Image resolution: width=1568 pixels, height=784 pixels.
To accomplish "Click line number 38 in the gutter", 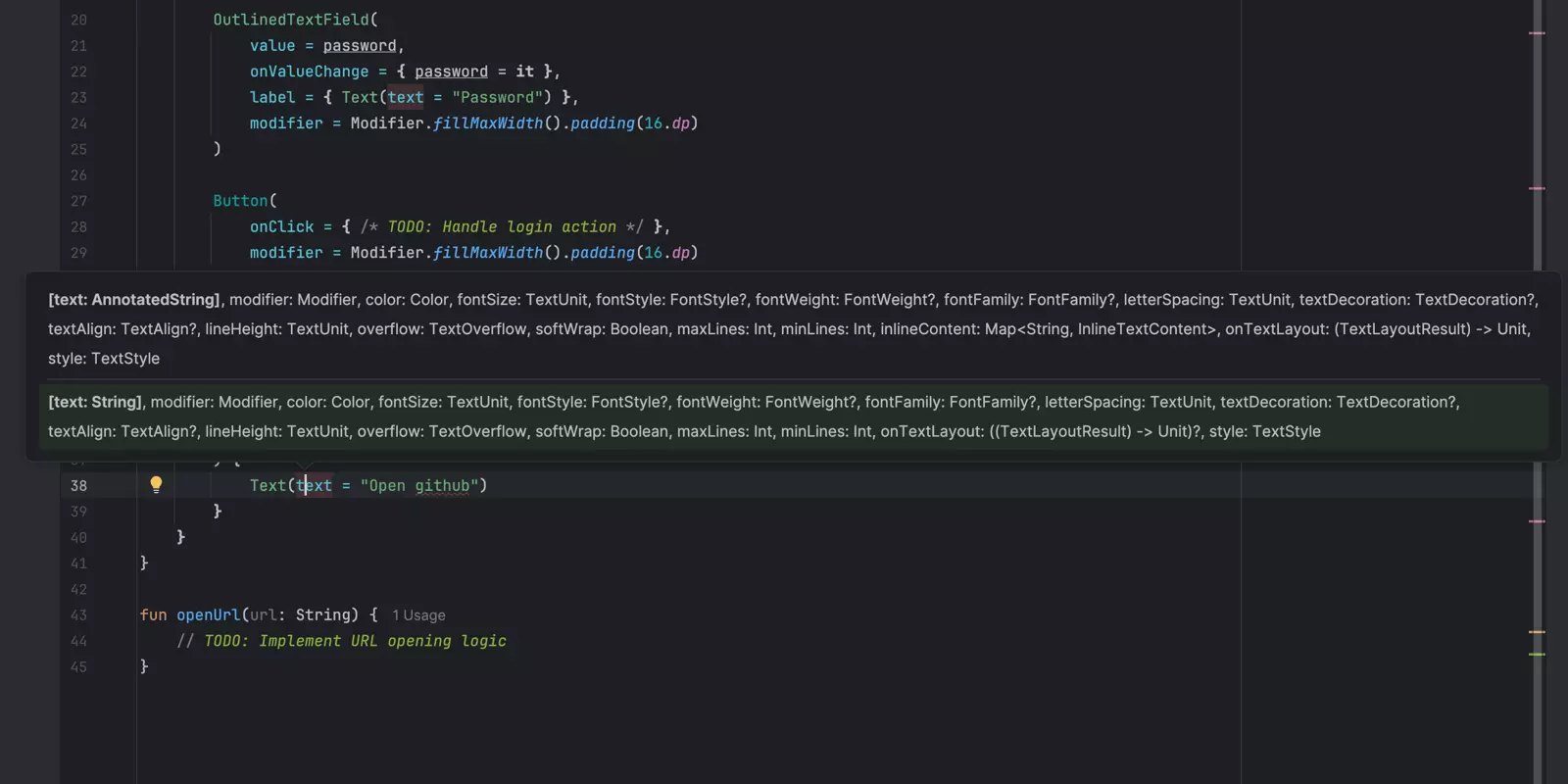I will pyautogui.click(x=78, y=486).
